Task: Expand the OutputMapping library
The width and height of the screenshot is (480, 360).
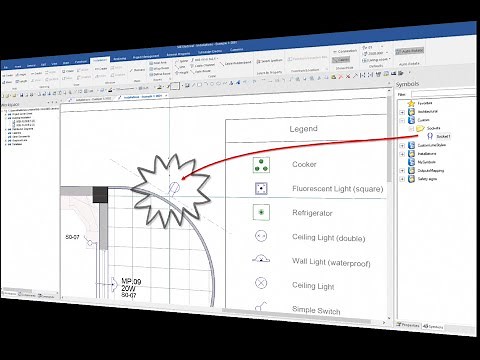Action: pos(402,170)
